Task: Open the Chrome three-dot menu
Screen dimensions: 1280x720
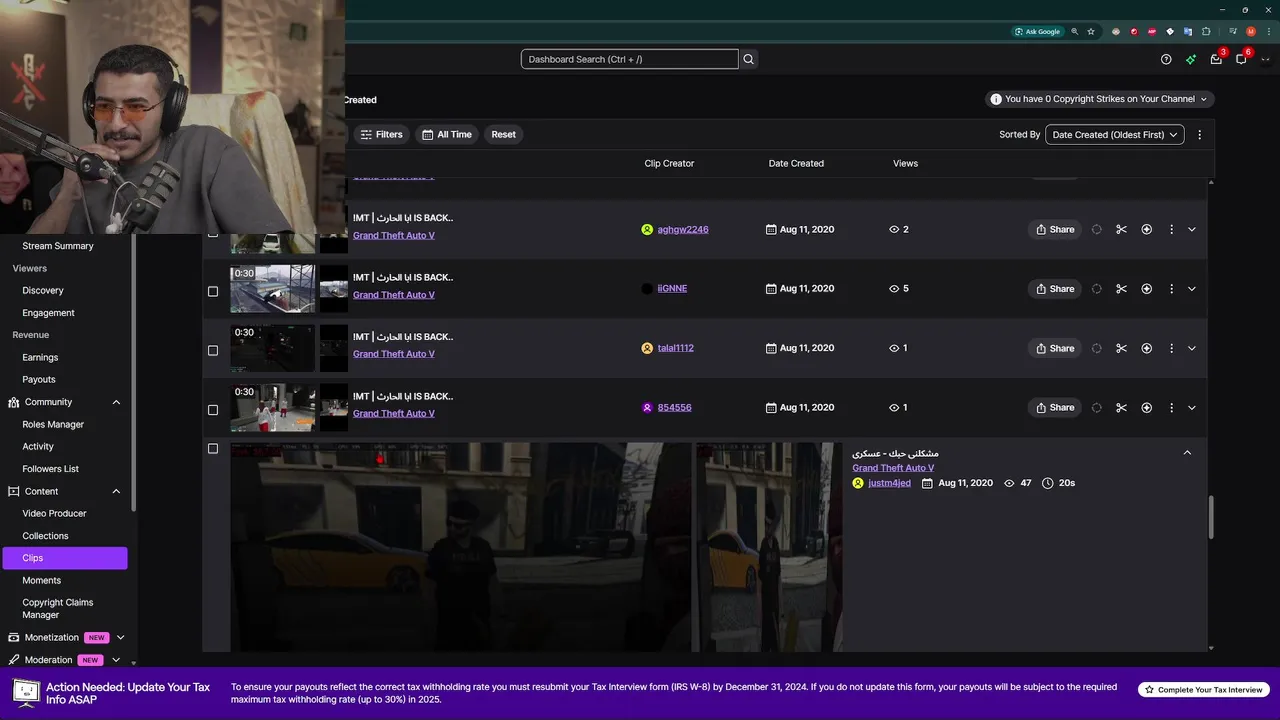Action: [x=1267, y=31]
